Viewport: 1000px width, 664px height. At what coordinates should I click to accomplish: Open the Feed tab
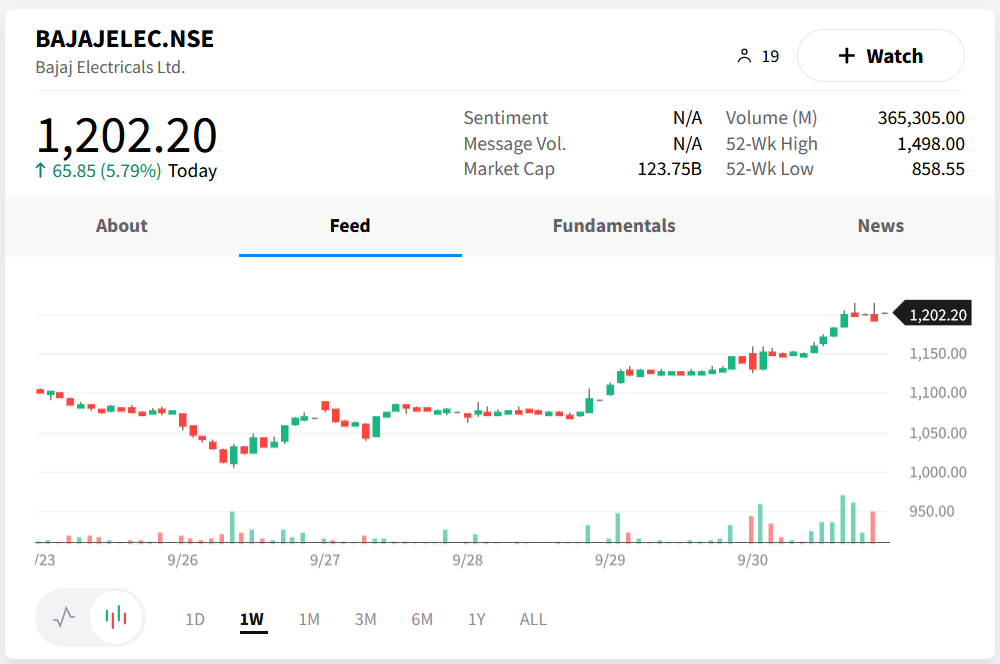point(350,226)
